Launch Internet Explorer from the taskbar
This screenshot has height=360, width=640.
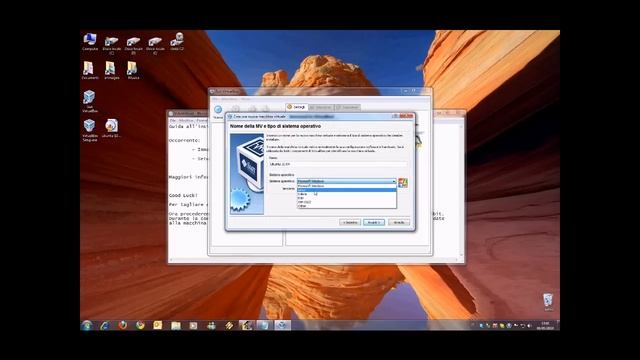pos(104,325)
